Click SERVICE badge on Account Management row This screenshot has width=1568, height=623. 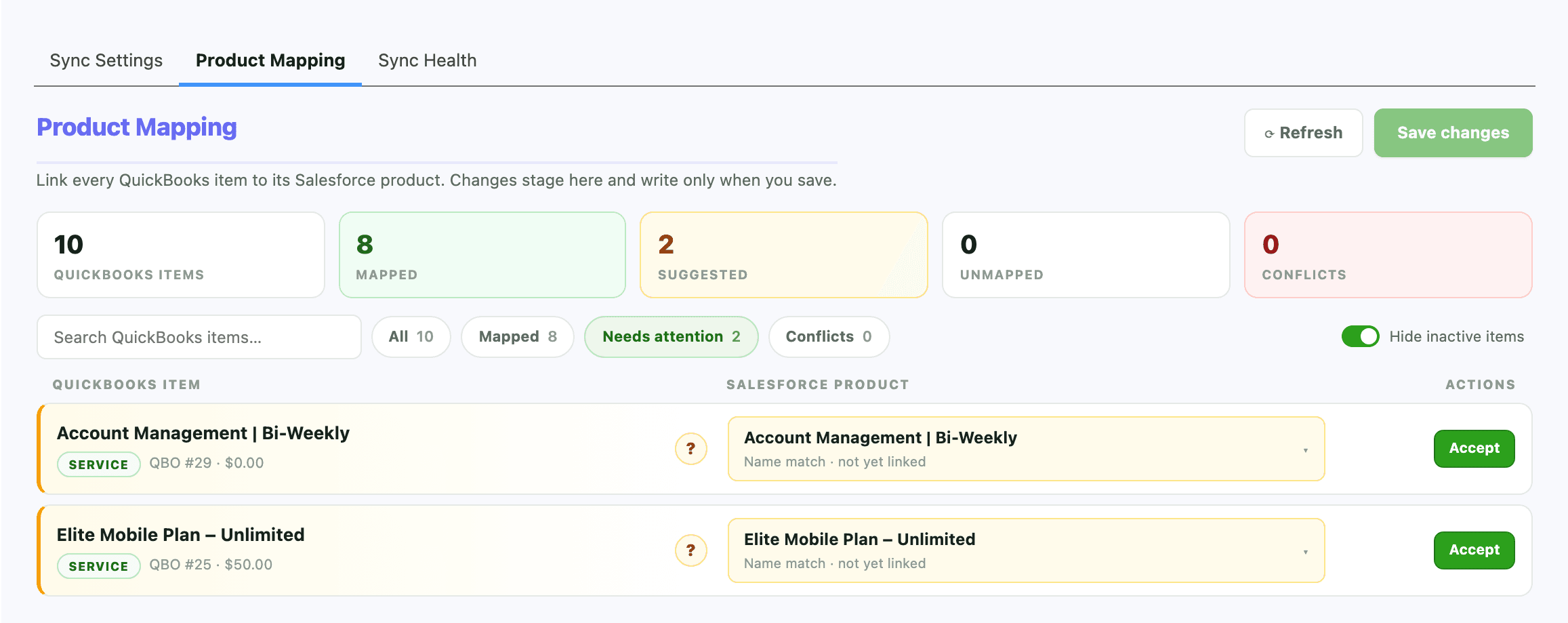pyautogui.click(x=99, y=464)
